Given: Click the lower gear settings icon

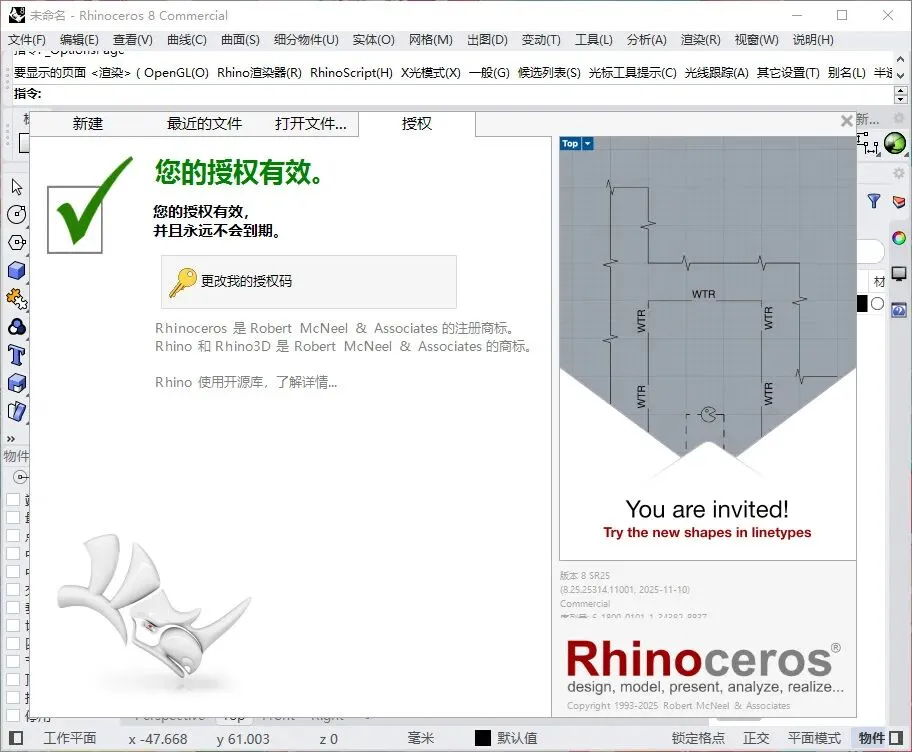Looking at the screenshot, I should pos(899,173).
